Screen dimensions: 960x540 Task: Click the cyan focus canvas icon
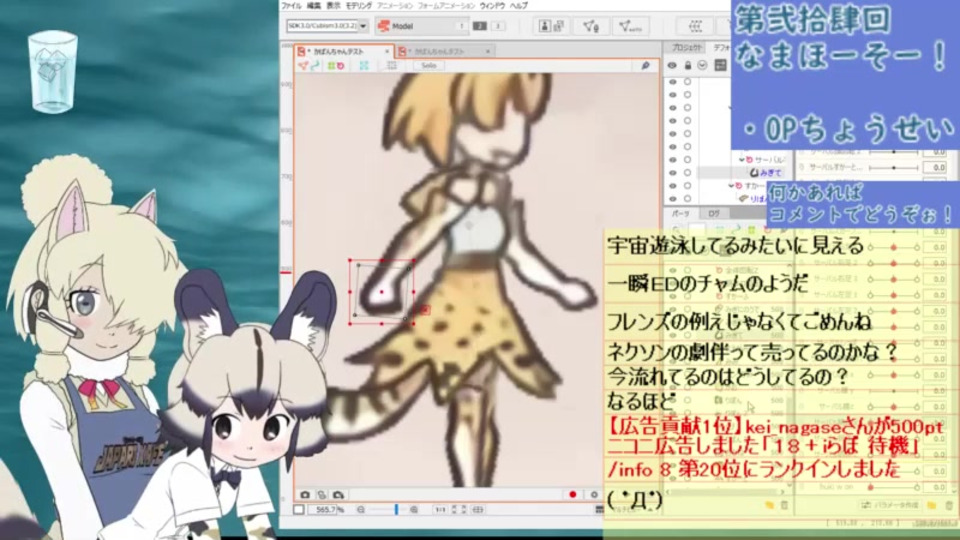click(364, 66)
